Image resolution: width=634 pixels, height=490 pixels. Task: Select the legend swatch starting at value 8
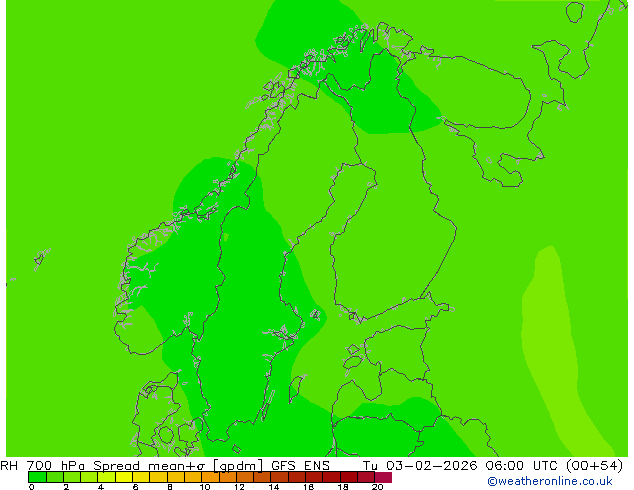(x=176, y=477)
